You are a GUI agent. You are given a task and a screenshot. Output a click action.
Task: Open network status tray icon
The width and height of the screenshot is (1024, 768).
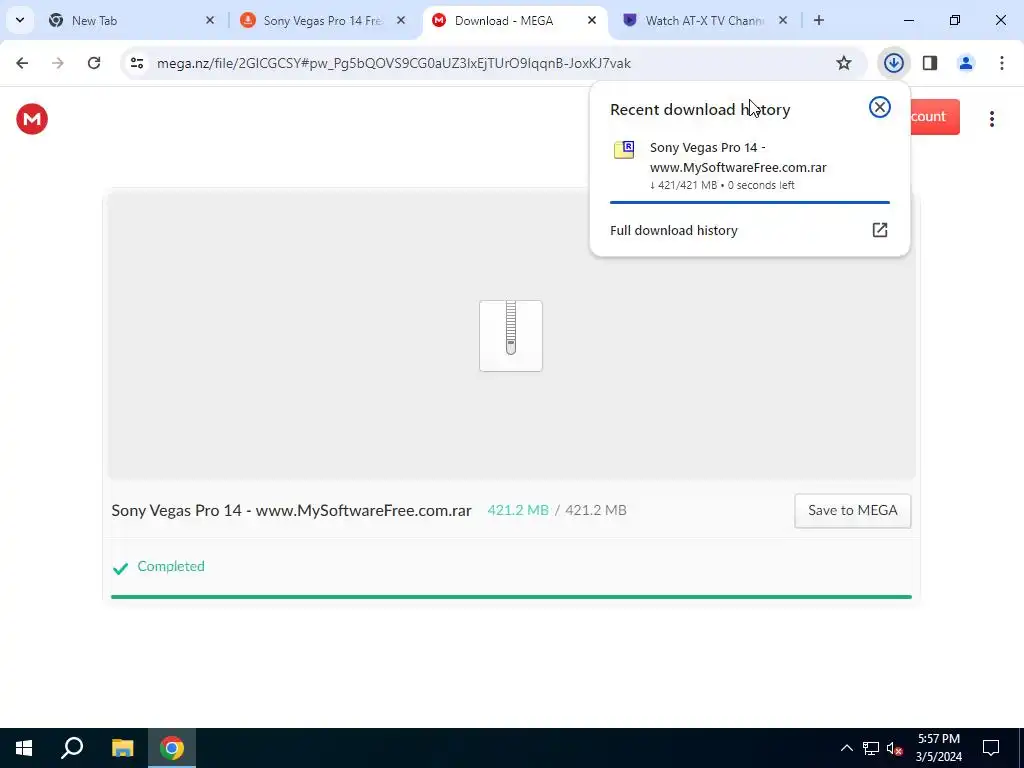click(x=871, y=748)
